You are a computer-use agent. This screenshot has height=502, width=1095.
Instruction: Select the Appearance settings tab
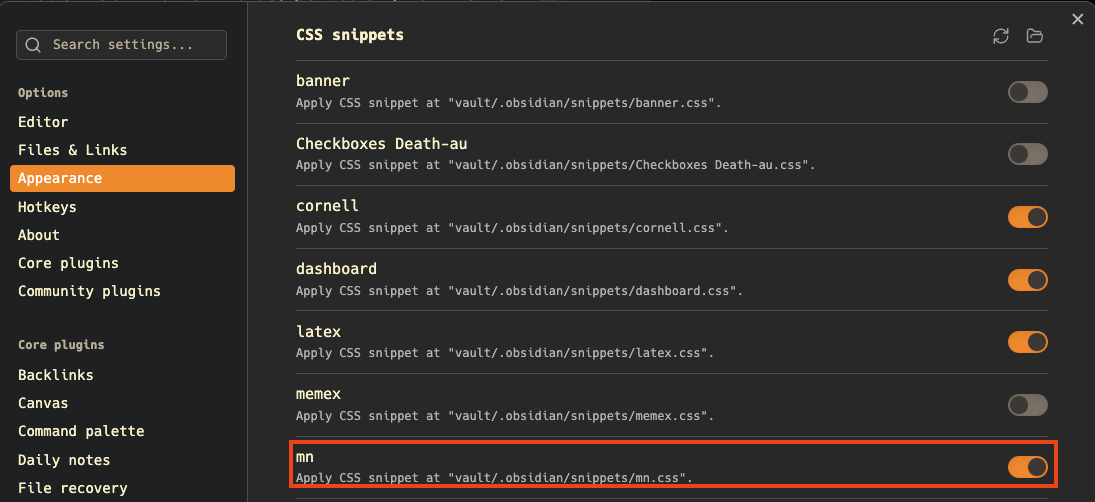122,178
